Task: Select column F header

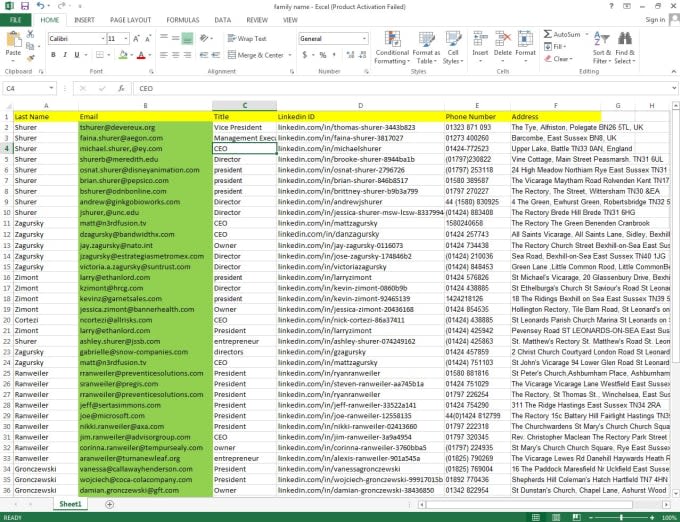Action: (x=556, y=105)
